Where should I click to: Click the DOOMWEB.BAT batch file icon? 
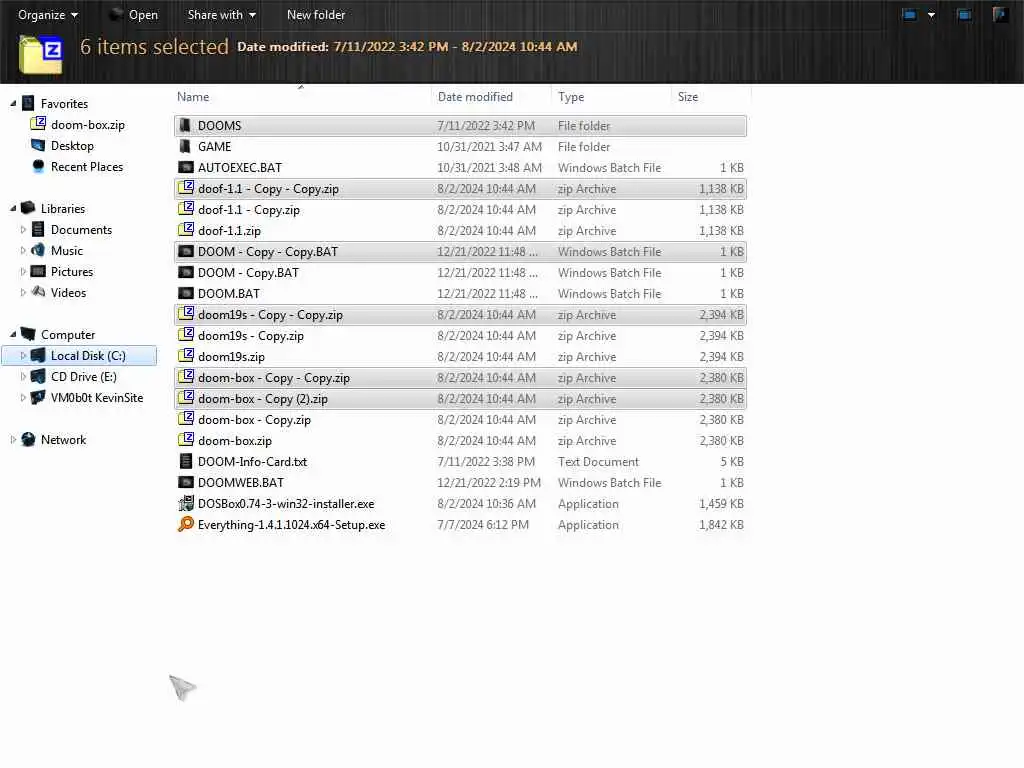coord(186,482)
